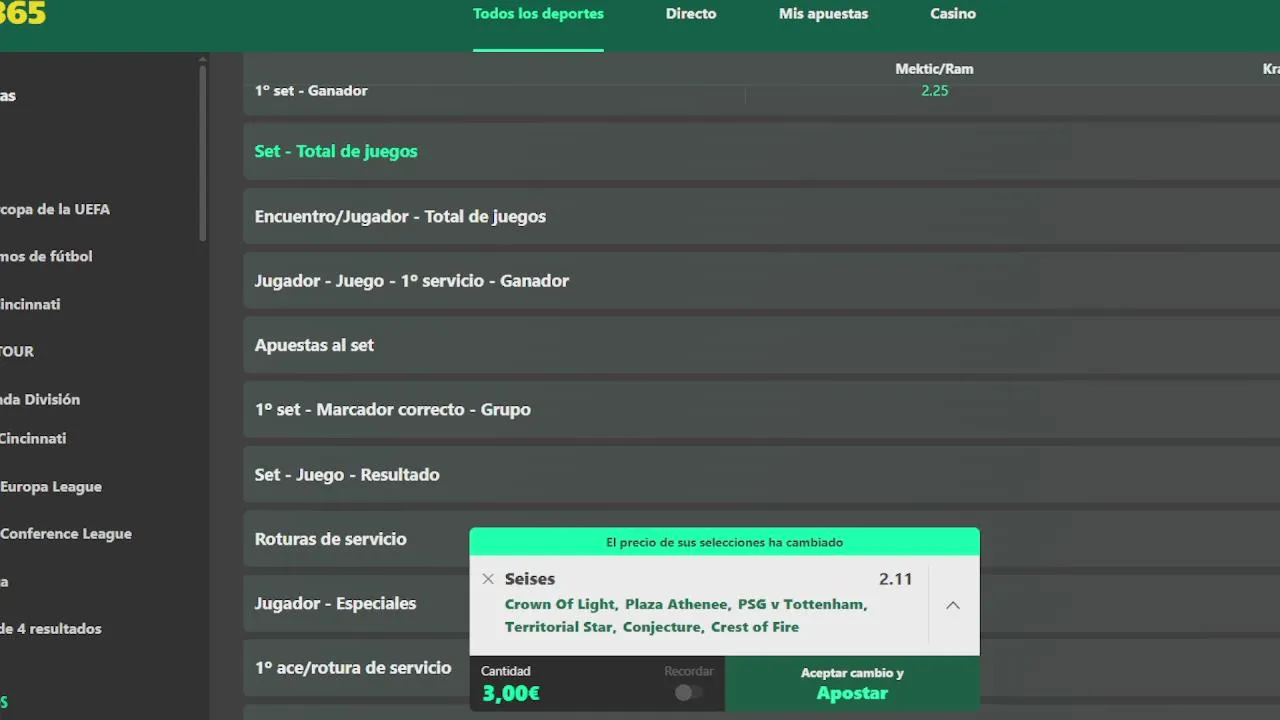Switch to the Directo tab
Image resolution: width=1280 pixels, height=720 pixels.
click(x=691, y=14)
